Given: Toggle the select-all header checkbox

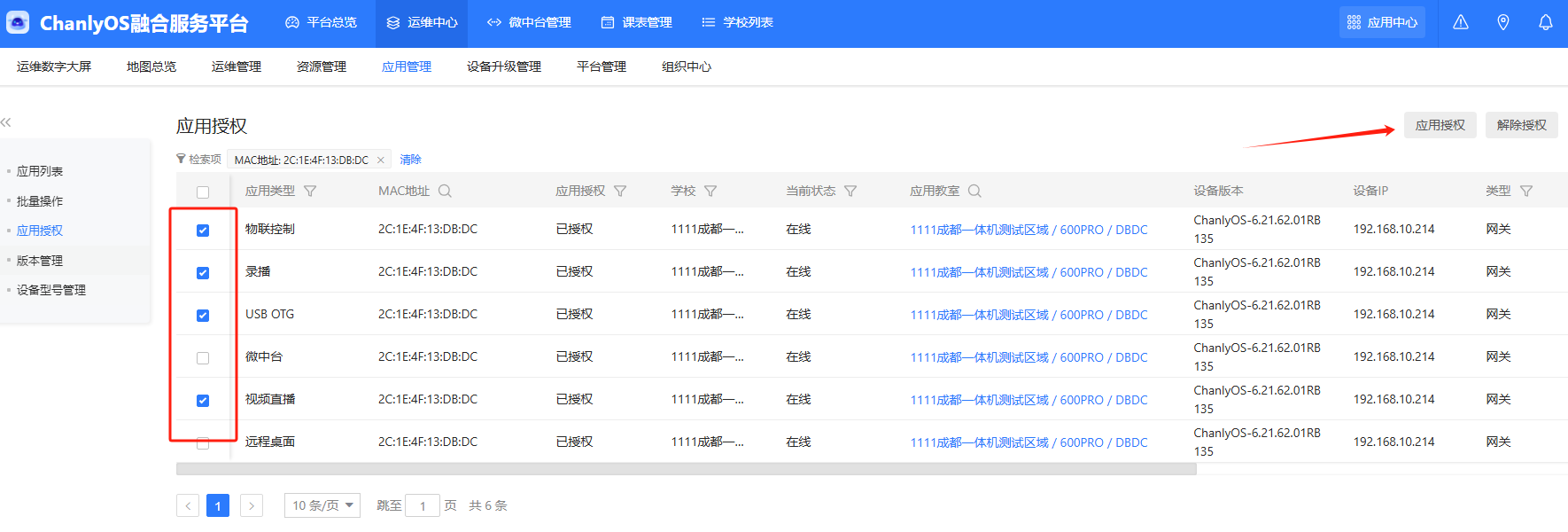Looking at the screenshot, I should point(203,192).
